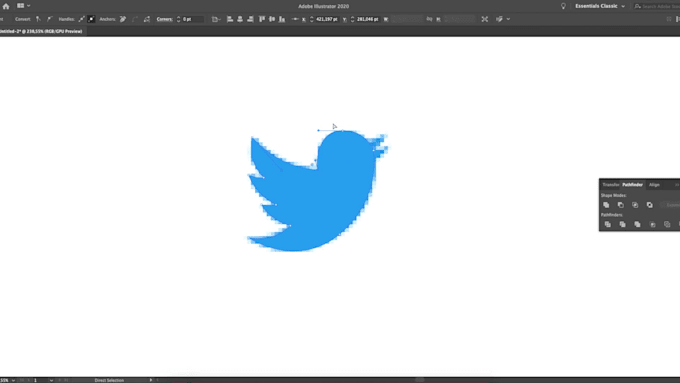Click the Select Similar Objects icon

point(499,19)
